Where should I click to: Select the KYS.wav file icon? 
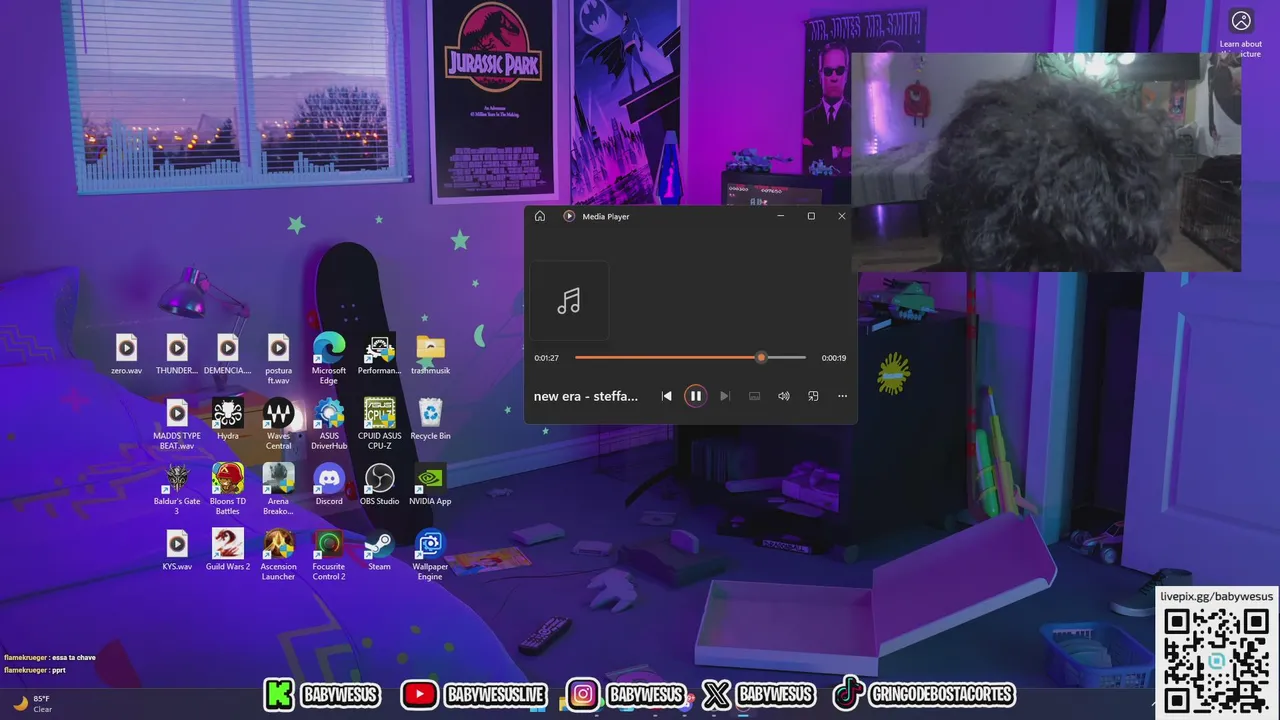[177, 551]
